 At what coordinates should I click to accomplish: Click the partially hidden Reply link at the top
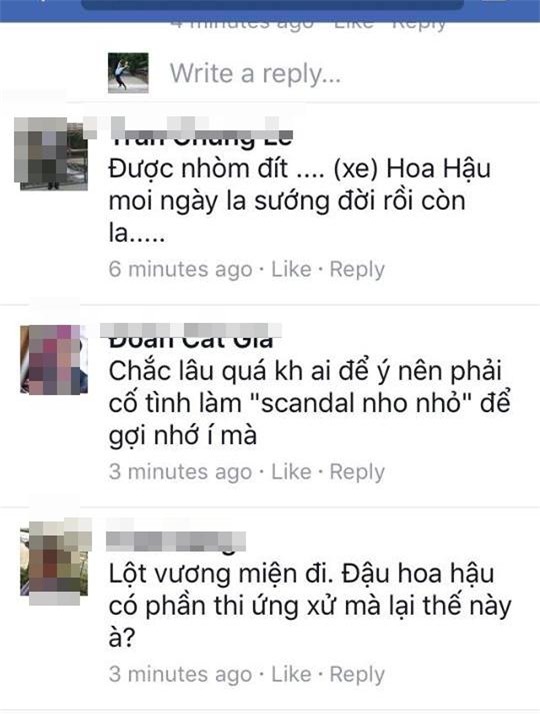419,26
